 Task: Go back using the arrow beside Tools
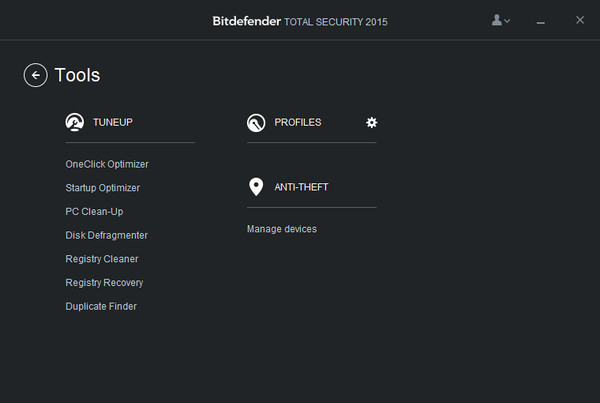[x=35, y=75]
